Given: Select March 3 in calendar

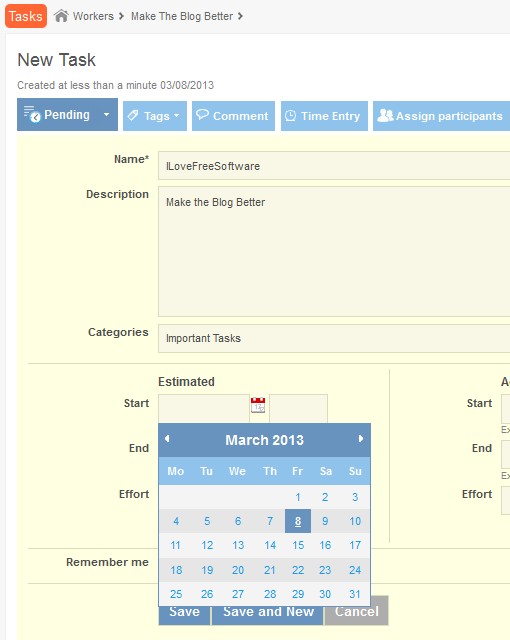Looking at the screenshot, I should [x=355, y=497].
